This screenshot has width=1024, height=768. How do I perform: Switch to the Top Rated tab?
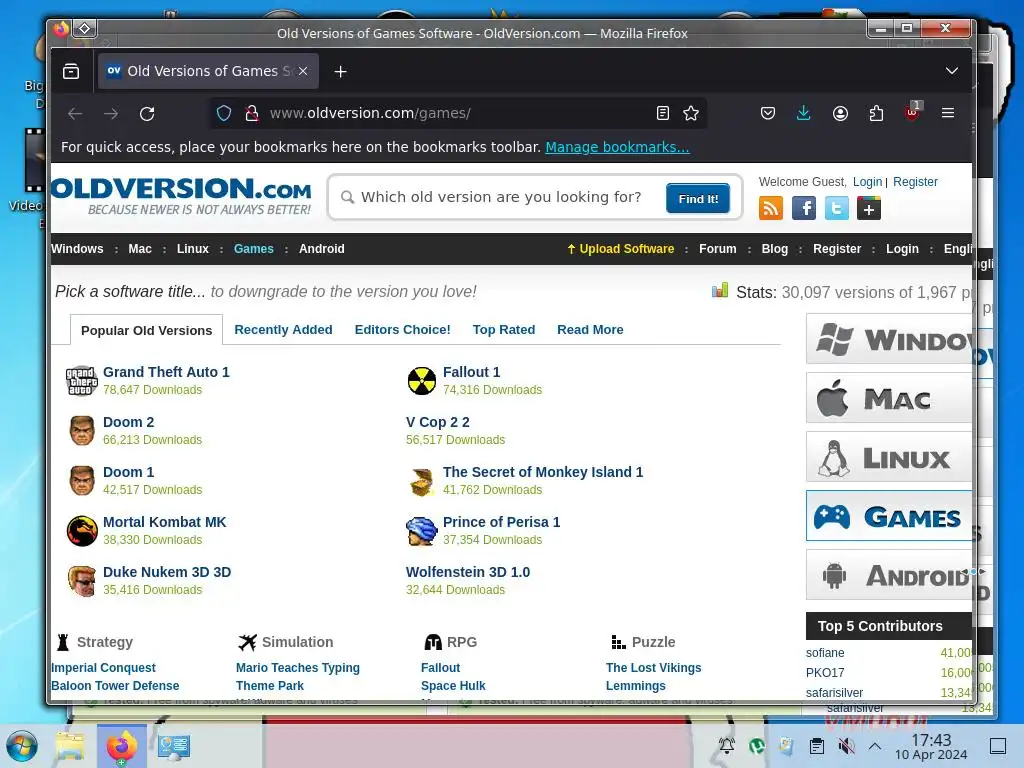[504, 330]
